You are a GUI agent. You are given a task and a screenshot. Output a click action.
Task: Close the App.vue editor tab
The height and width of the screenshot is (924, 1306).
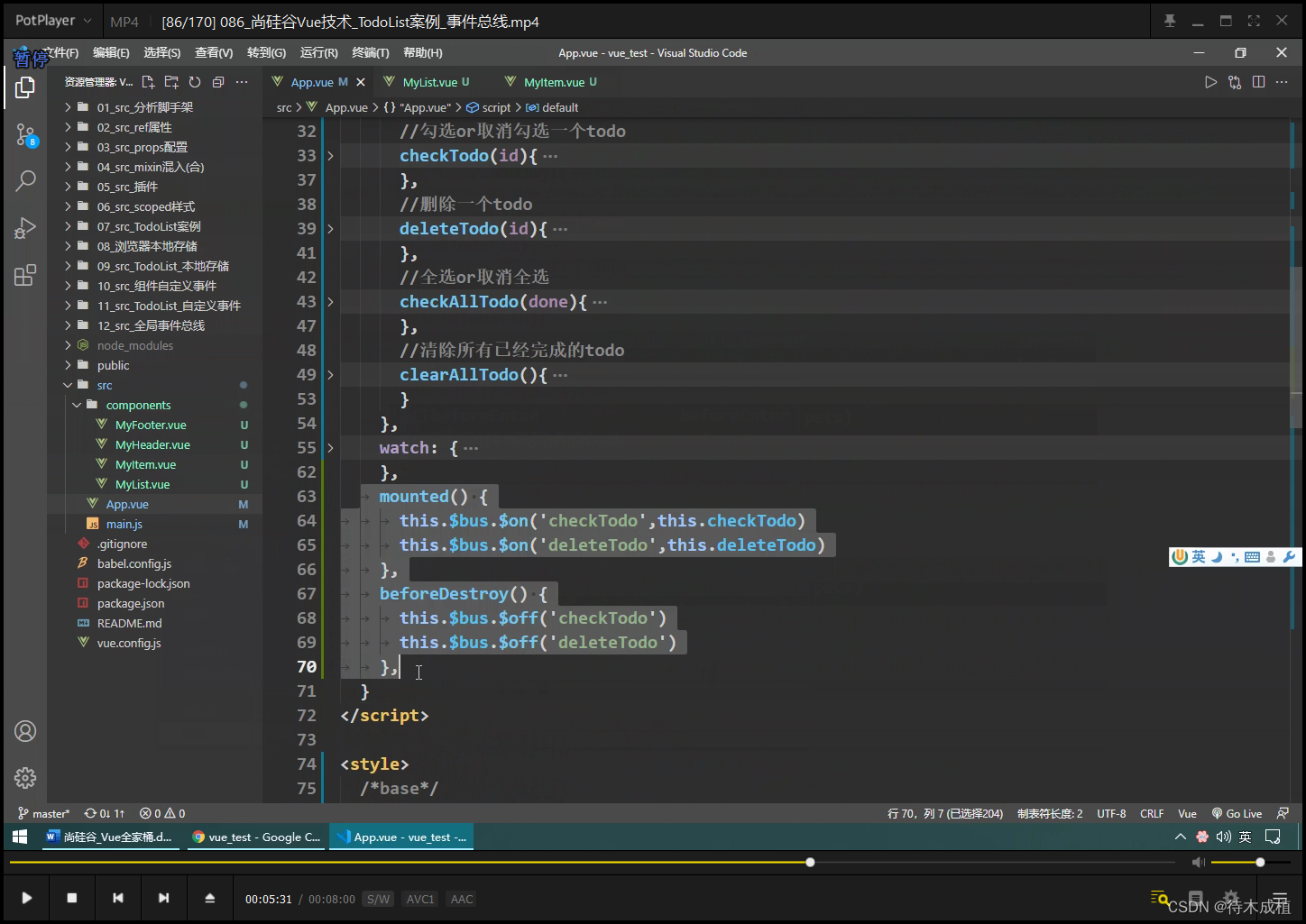click(x=361, y=82)
